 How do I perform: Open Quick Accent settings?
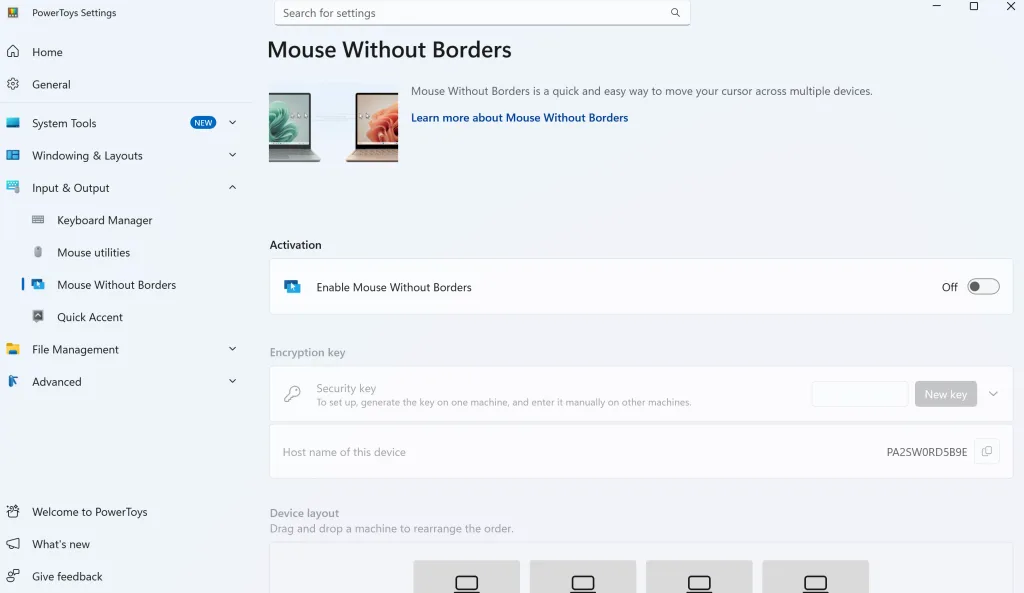tap(40, 317)
